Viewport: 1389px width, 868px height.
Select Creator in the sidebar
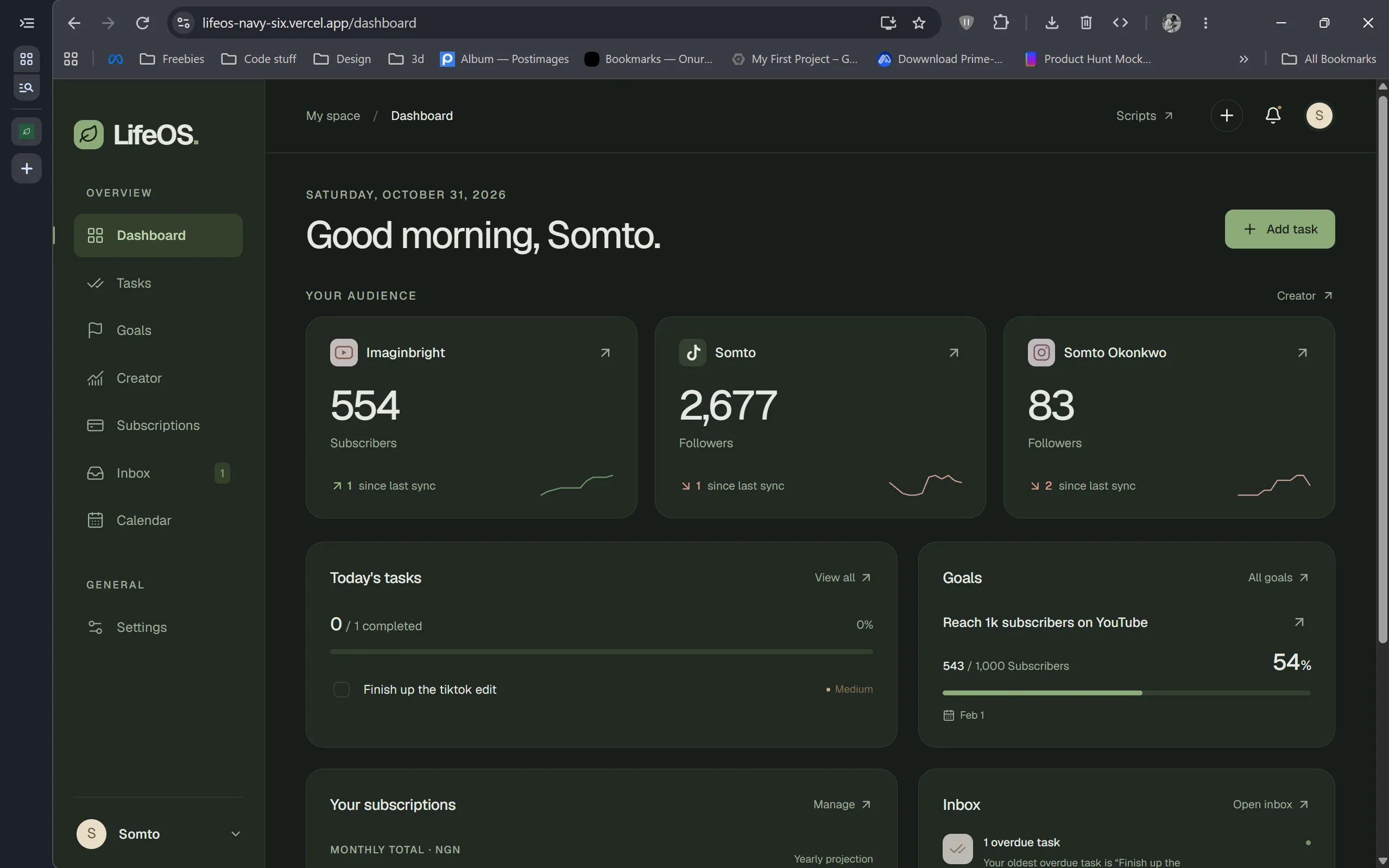pos(158,378)
